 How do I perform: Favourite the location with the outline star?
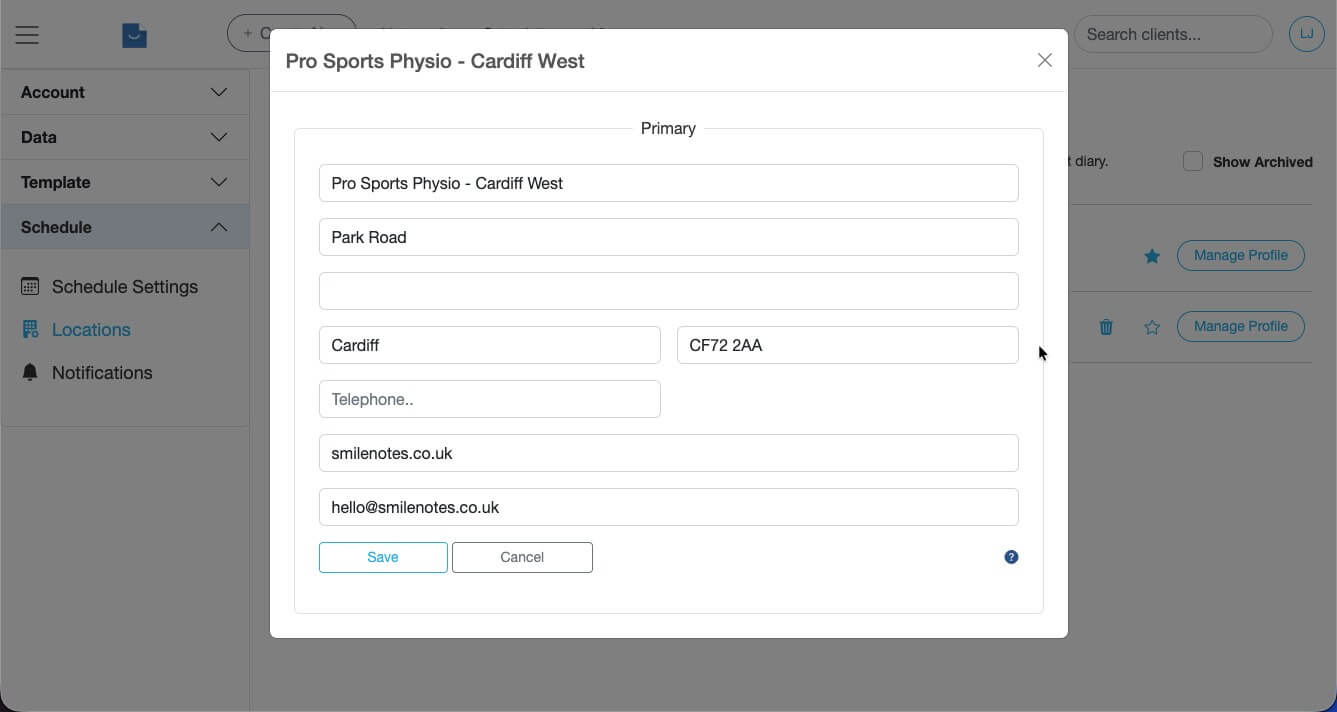1152,326
